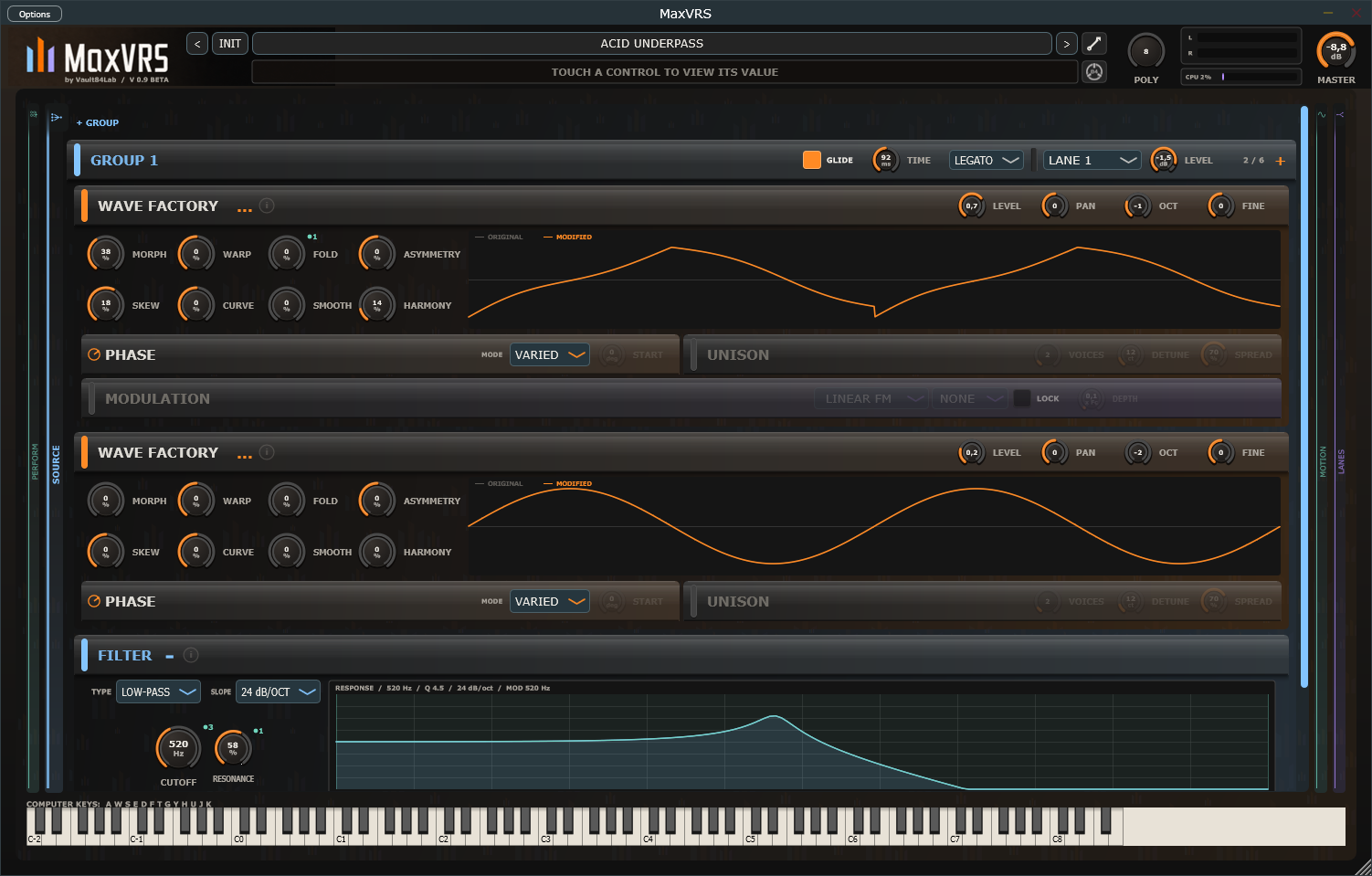
Task: Open the first Wave Factory three-dot menu
Action: click(245, 209)
